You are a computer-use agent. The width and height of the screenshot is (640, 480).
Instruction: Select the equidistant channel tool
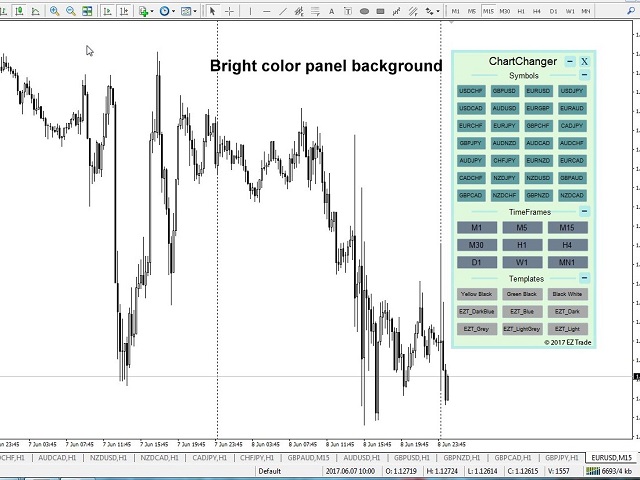(299, 11)
